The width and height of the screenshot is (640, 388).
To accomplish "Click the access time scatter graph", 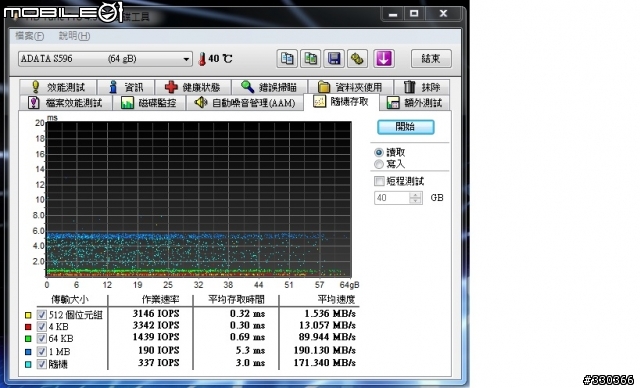I will (199, 200).
